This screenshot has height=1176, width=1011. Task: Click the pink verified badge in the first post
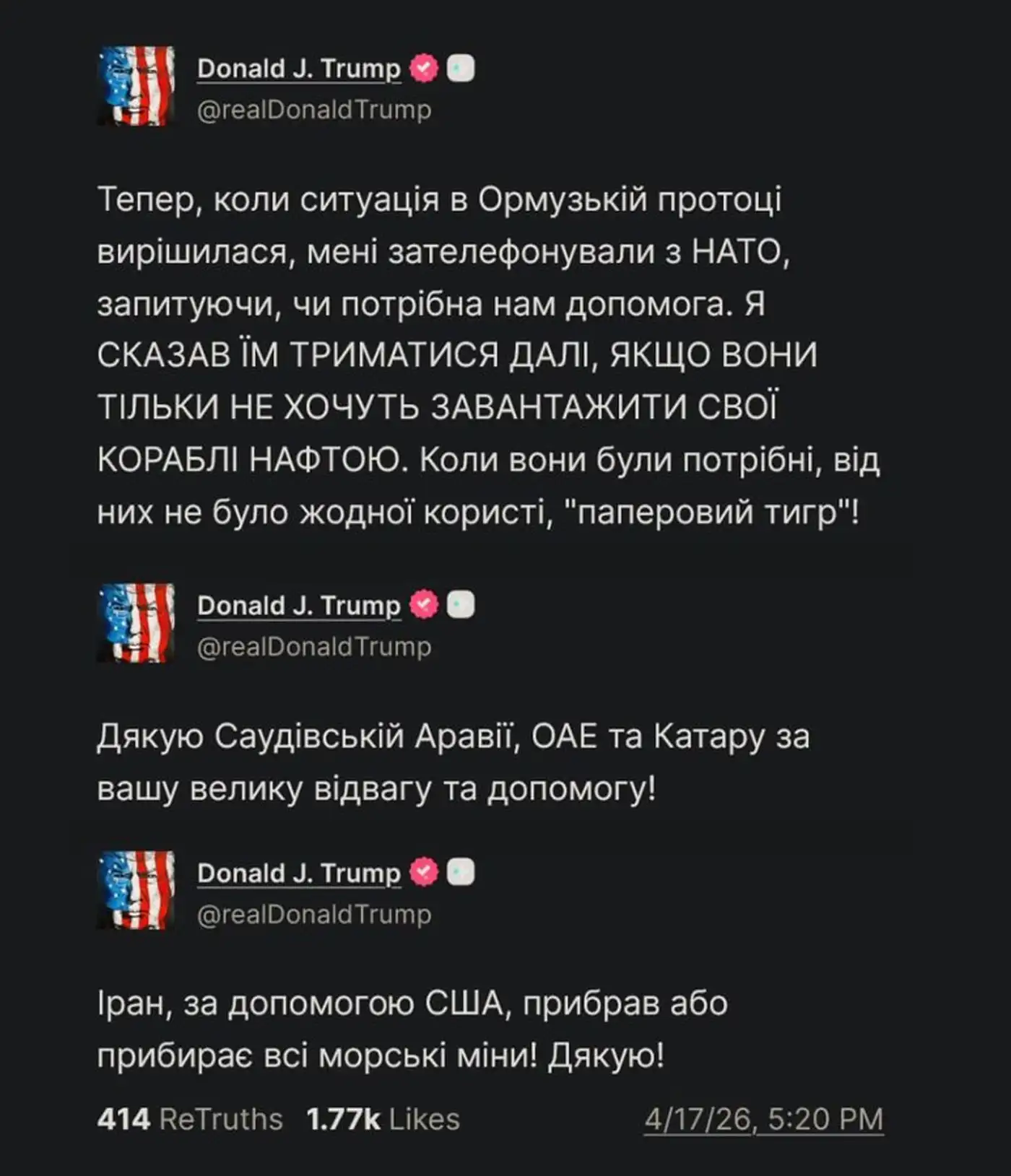click(424, 69)
